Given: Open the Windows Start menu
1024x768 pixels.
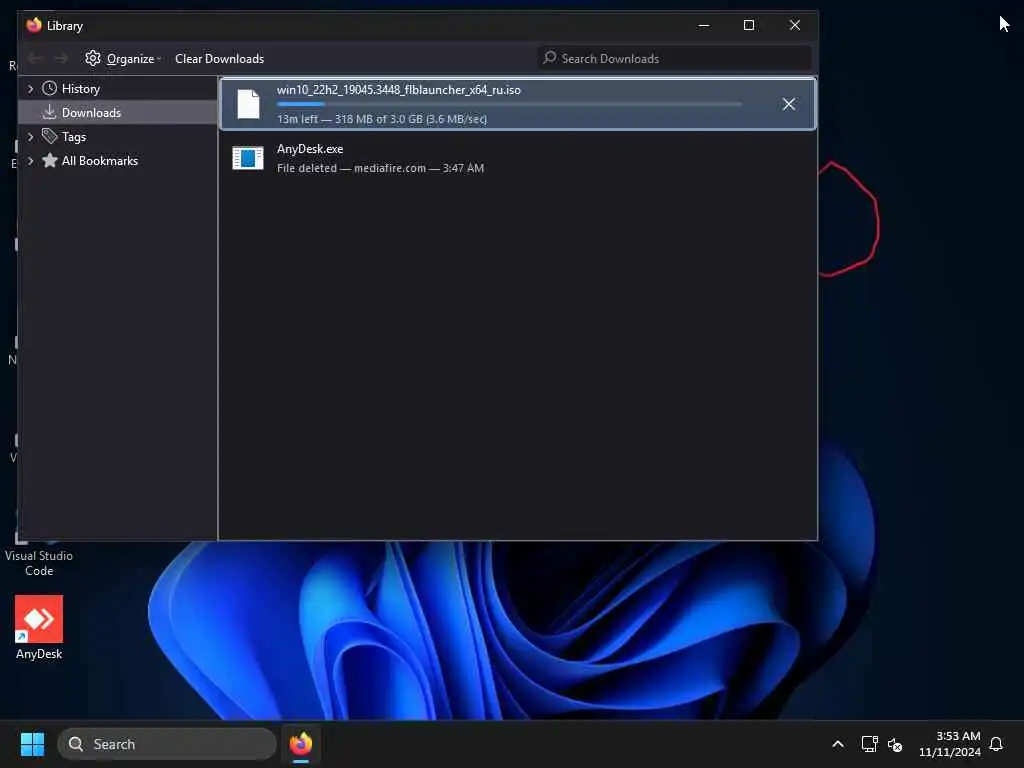Looking at the screenshot, I should tap(32, 744).
